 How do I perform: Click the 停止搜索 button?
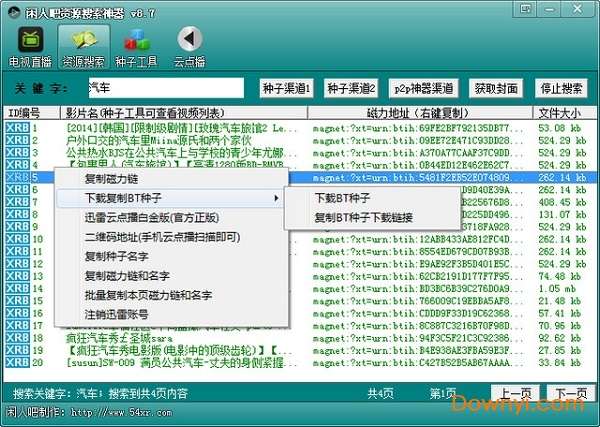pos(561,89)
